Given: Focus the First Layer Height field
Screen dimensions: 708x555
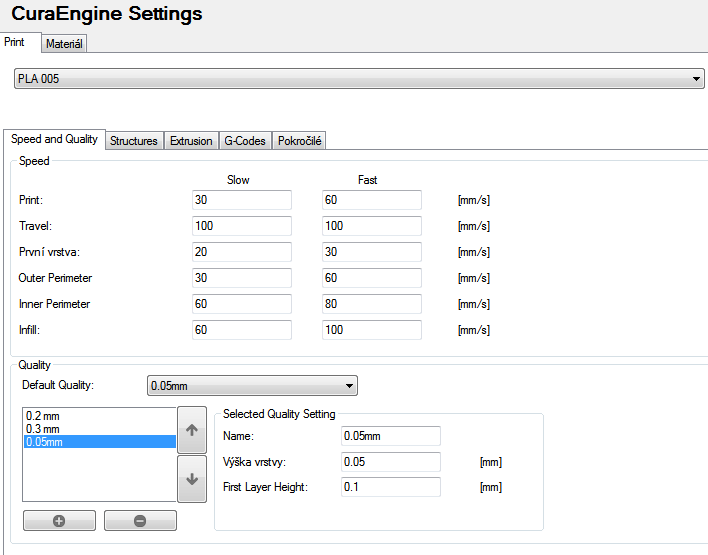Looking at the screenshot, I should 390,487.
